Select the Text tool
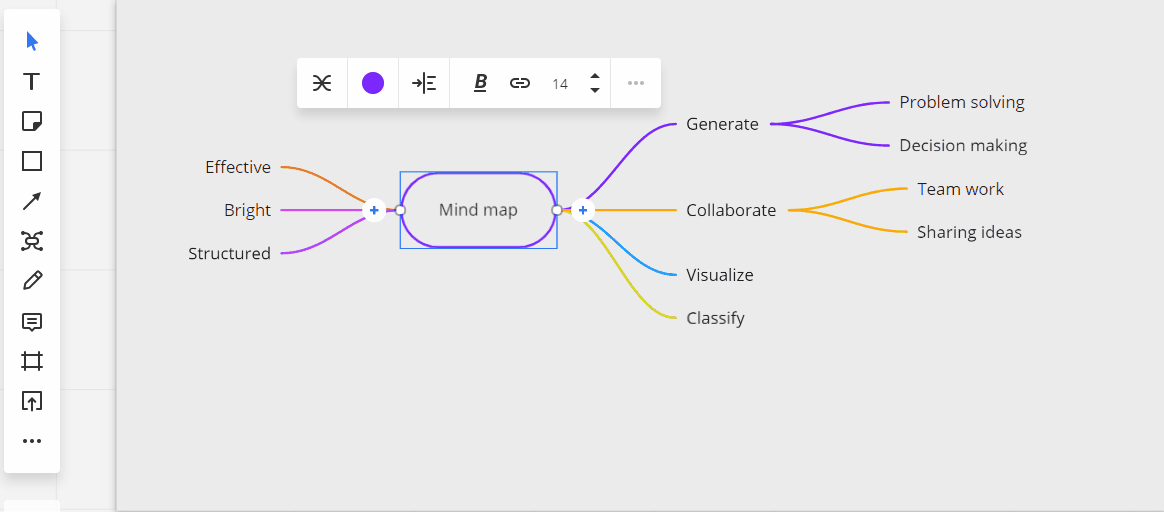 [32, 81]
